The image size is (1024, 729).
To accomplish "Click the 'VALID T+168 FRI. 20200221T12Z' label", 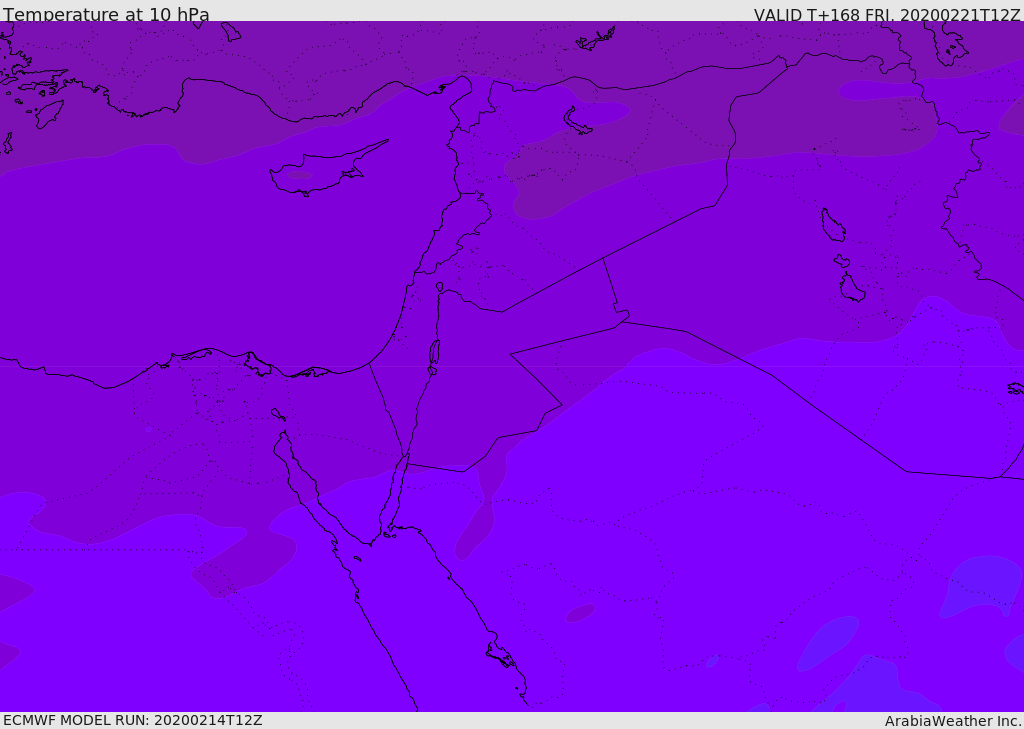I will click(x=886, y=15).
